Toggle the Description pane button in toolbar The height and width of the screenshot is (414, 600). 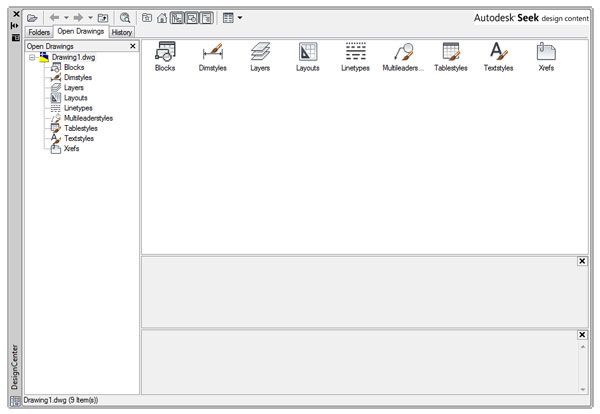click(x=206, y=18)
